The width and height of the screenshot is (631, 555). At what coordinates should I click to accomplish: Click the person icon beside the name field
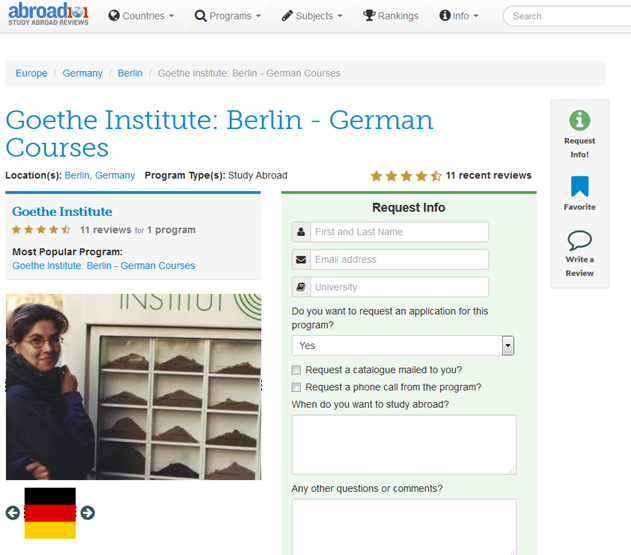301,232
